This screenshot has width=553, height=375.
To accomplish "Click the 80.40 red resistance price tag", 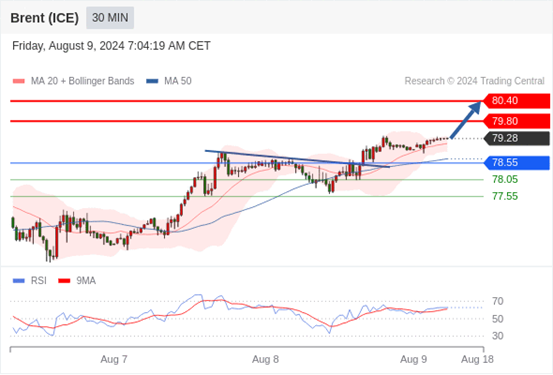I will (517, 101).
